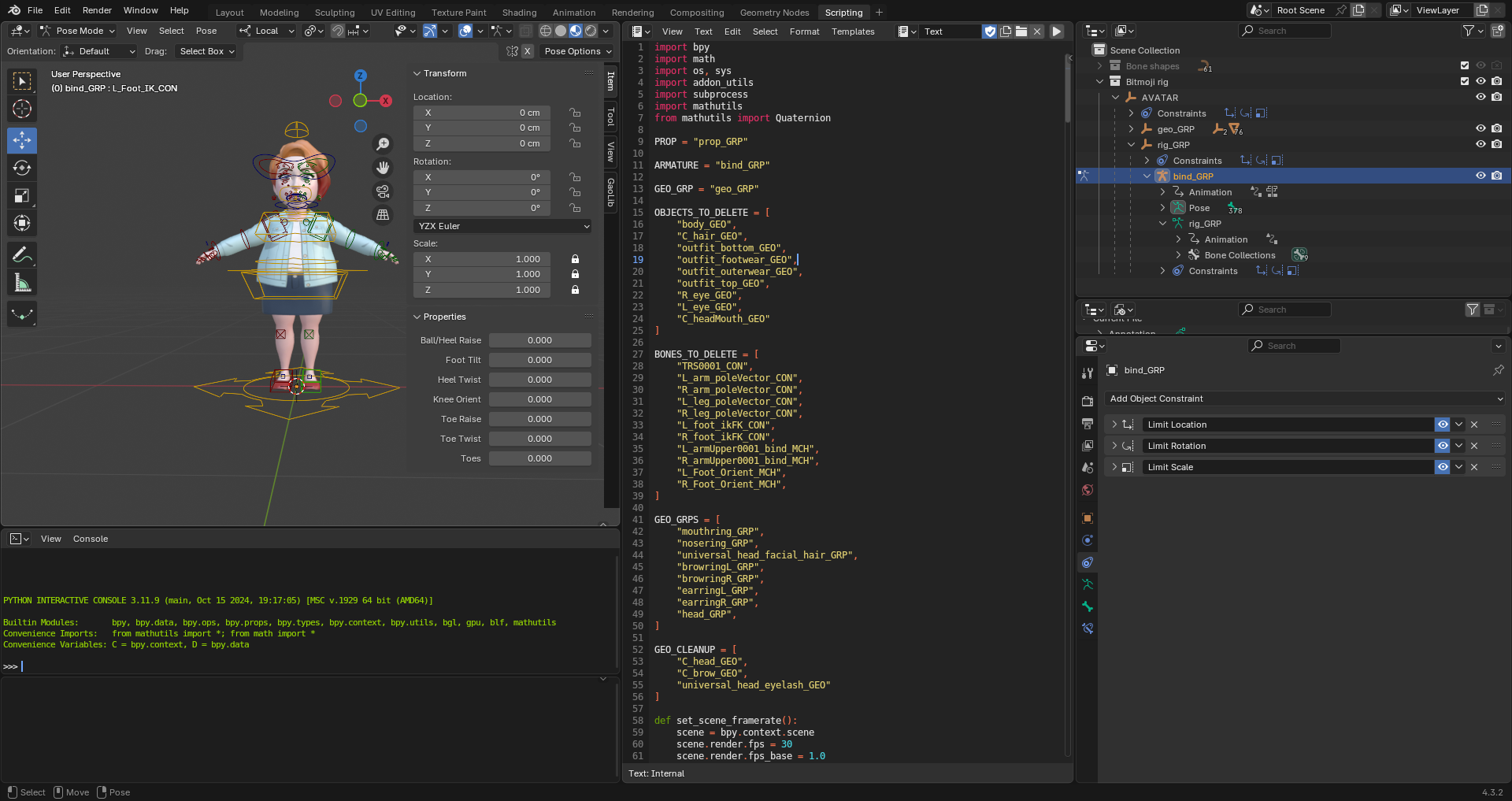The image size is (1512, 801).
Task: Disable the Limit Location constraint visibility
Action: (x=1442, y=425)
